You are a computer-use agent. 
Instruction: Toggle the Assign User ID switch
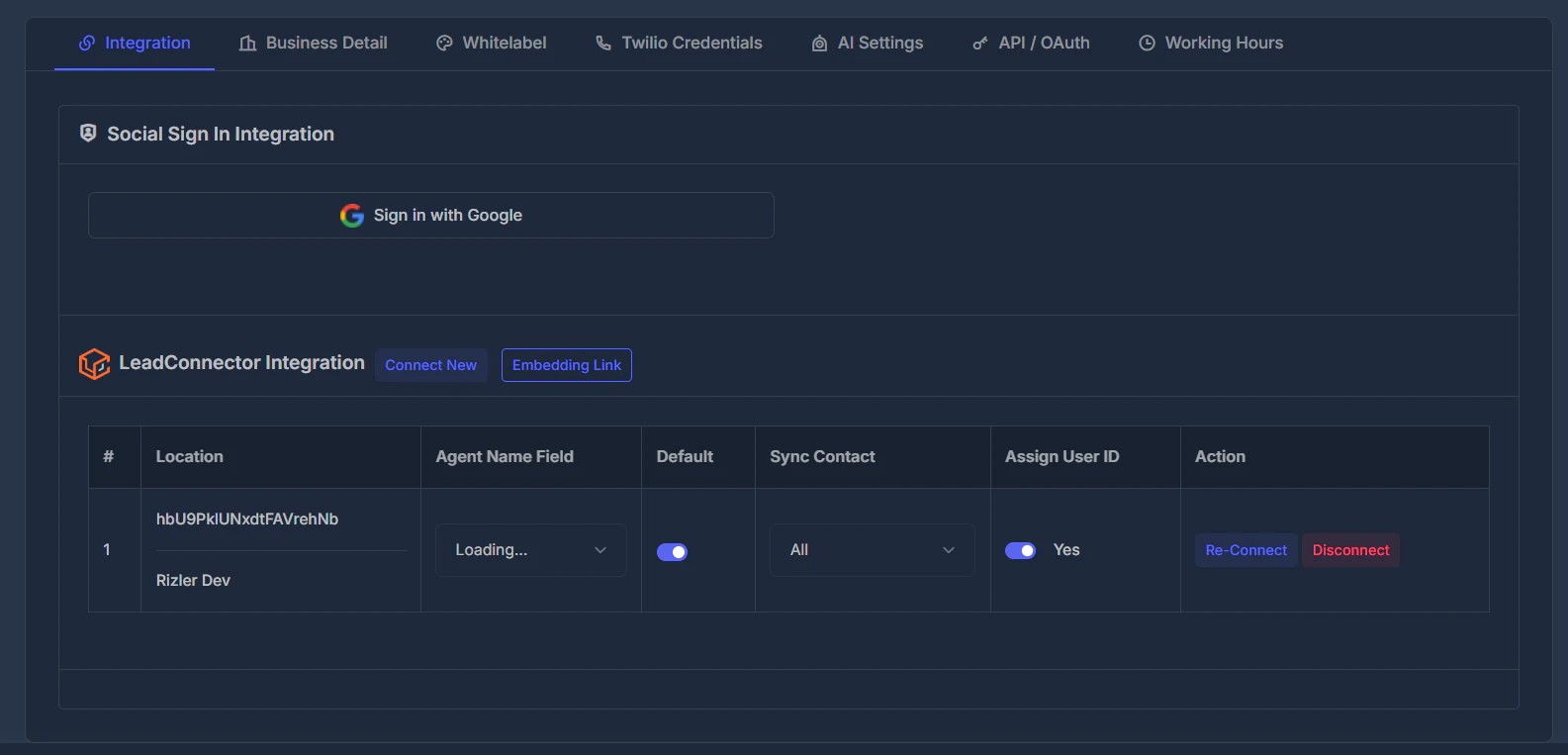(1020, 550)
